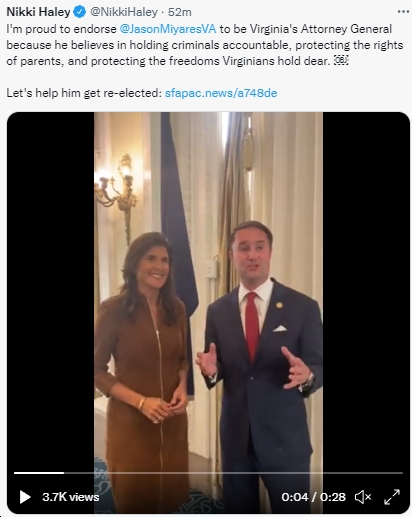The height and width of the screenshot is (517, 412).
Task: Click the played white portion of the progress bar
Action: 39,473
